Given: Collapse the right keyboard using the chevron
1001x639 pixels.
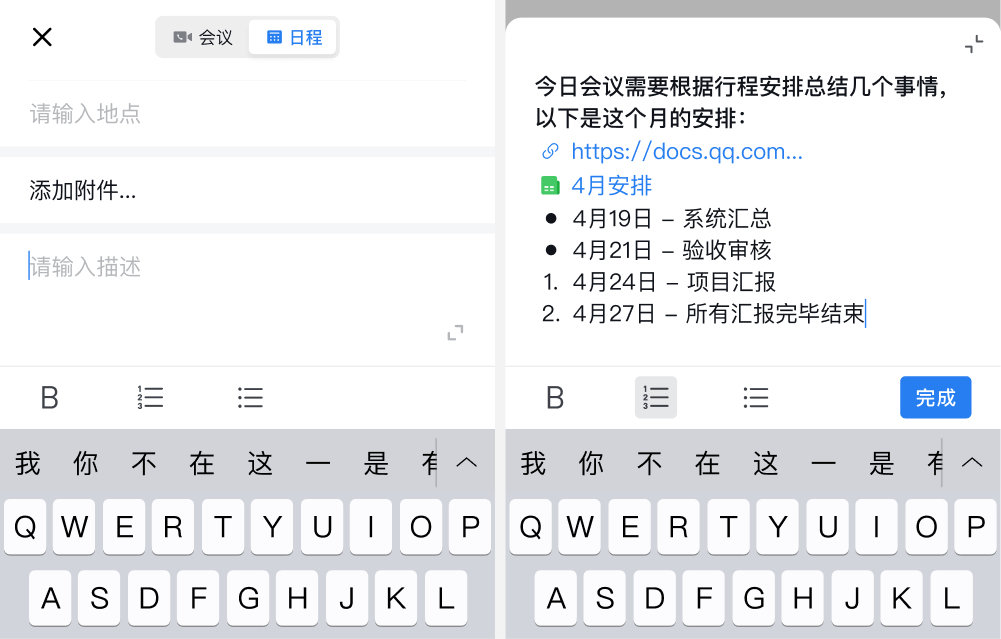Looking at the screenshot, I should click(x=971, y=462).
